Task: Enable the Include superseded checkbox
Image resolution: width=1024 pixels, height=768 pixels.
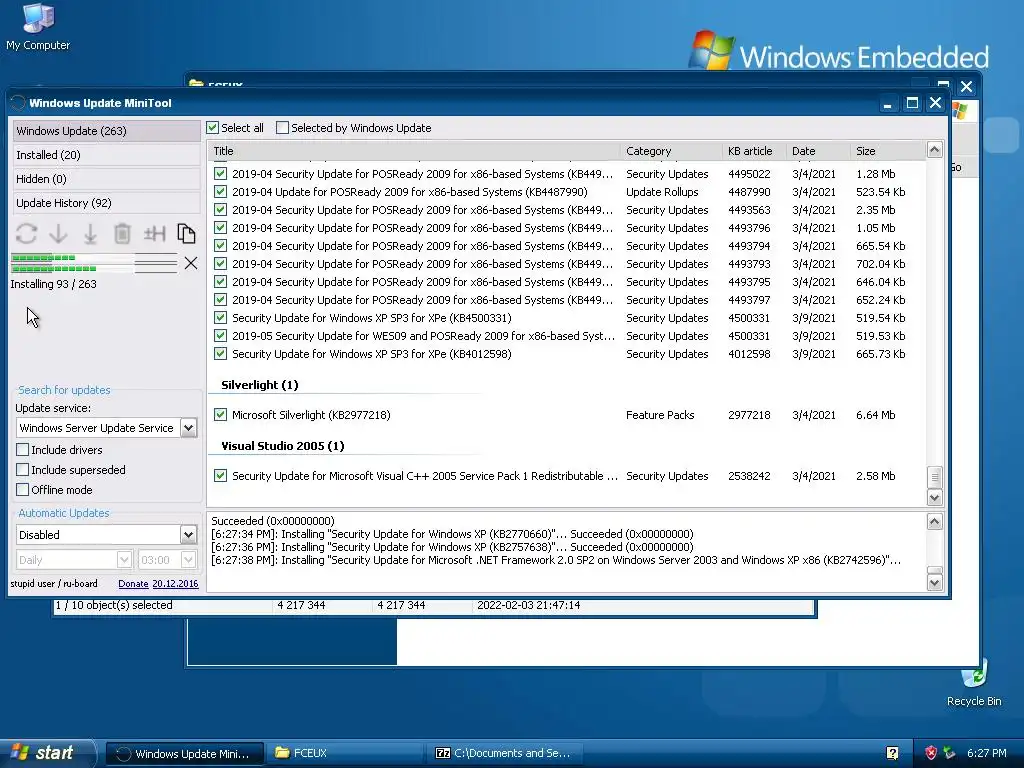Action: [23, 470]
